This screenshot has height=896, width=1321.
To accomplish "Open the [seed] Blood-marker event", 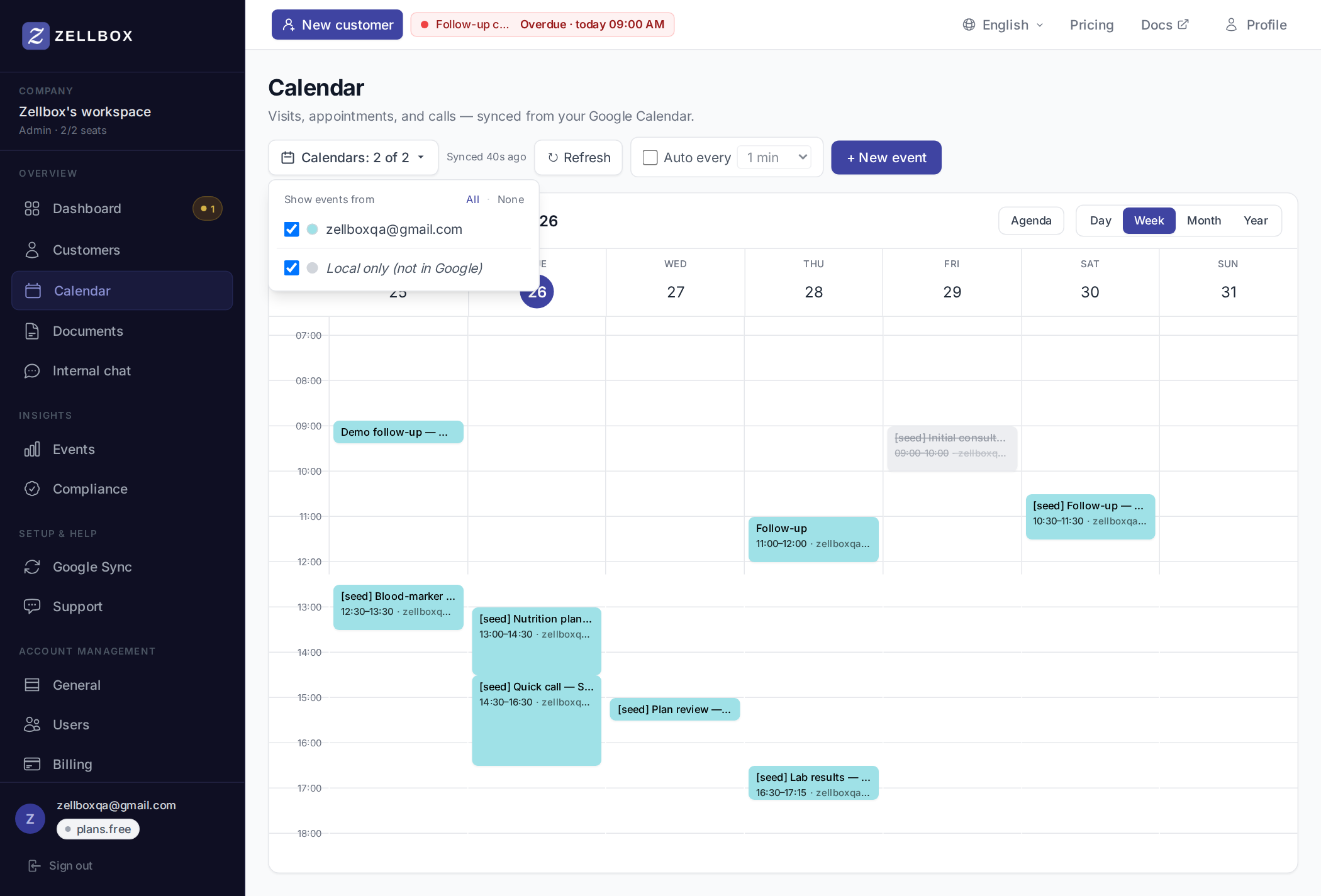I will (398, 607).
